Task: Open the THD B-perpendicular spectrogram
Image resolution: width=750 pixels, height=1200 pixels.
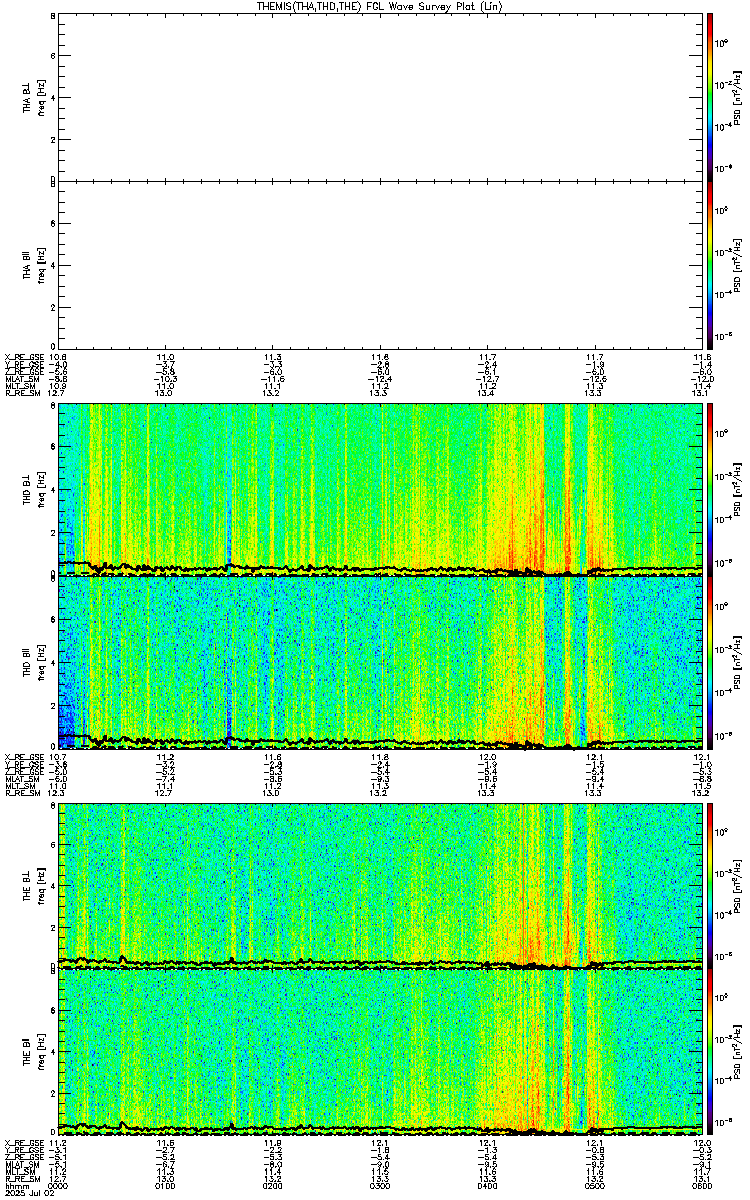Action: tap(380, 488)
